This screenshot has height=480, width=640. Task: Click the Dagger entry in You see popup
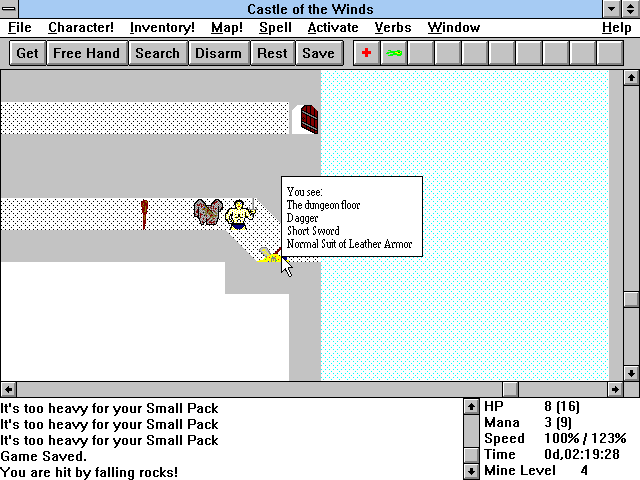pyautogui.click(x=302, y=218)
